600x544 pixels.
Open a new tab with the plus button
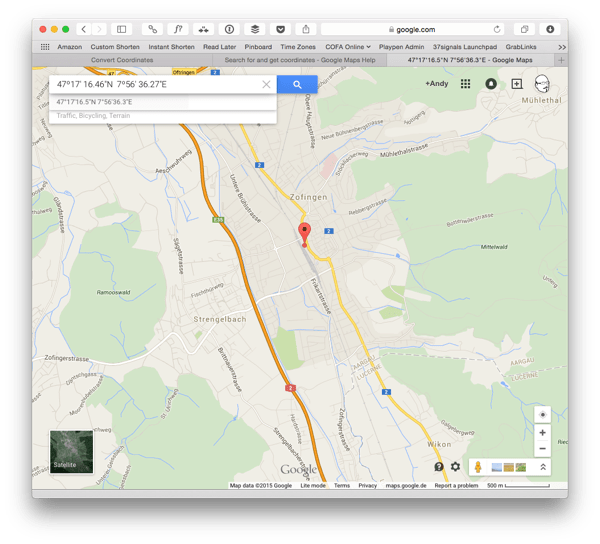click(x=561, y=60)
